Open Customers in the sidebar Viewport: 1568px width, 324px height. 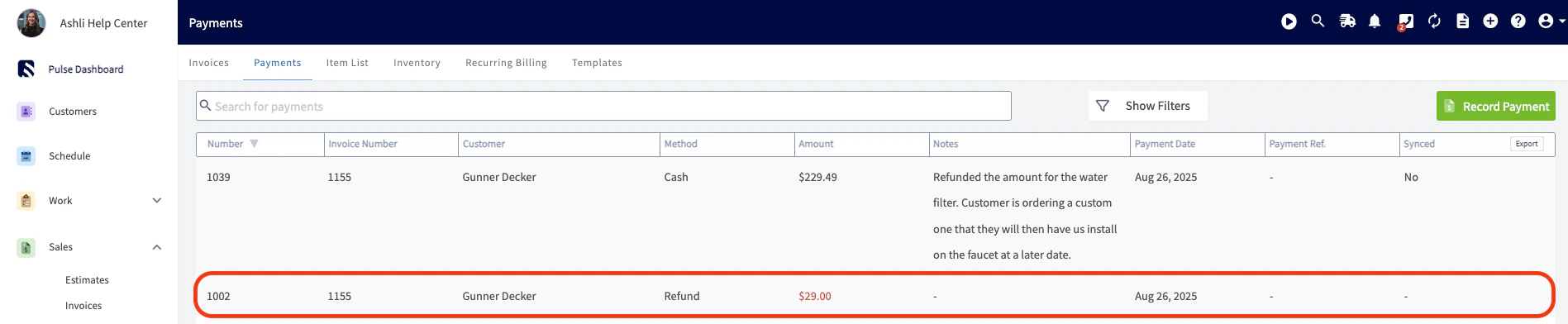click(73, 112)
